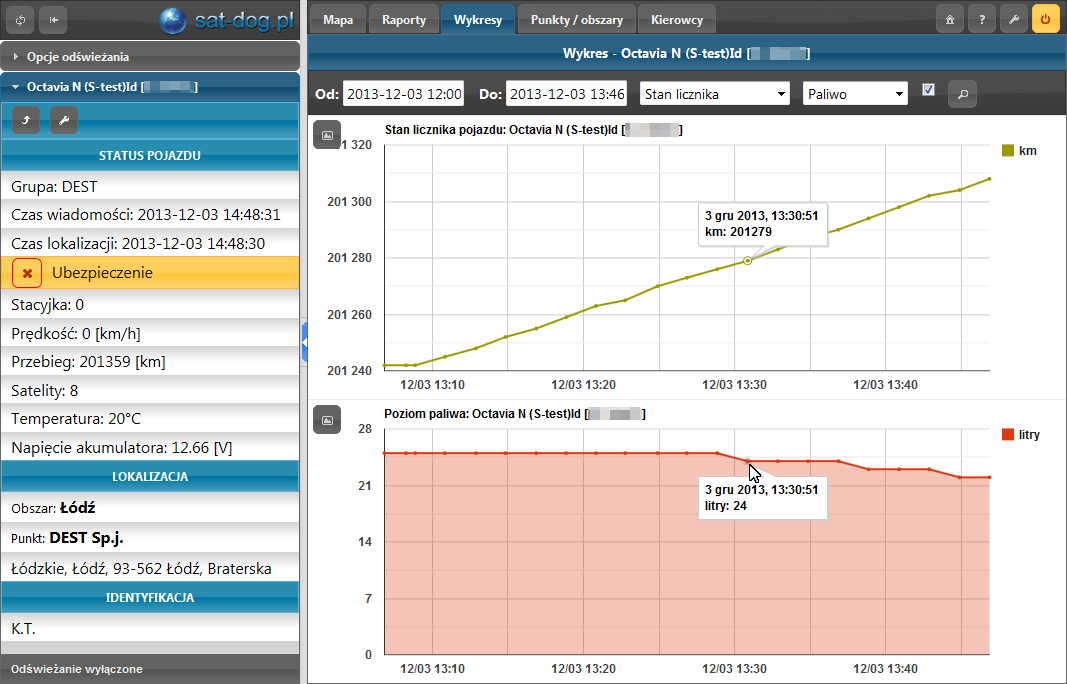The image size is (1067, 684).
Task: Click the Od start date field
Action: 403,94
